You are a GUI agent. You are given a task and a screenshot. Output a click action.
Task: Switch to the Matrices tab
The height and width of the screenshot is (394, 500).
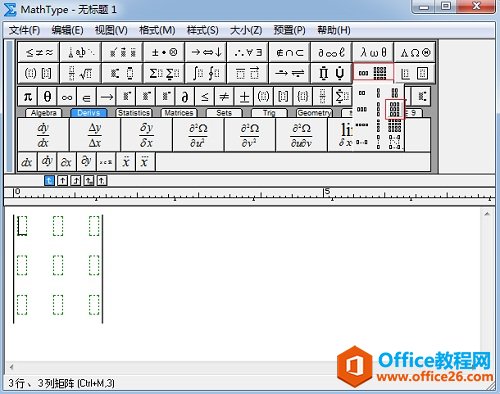point(179,113)
